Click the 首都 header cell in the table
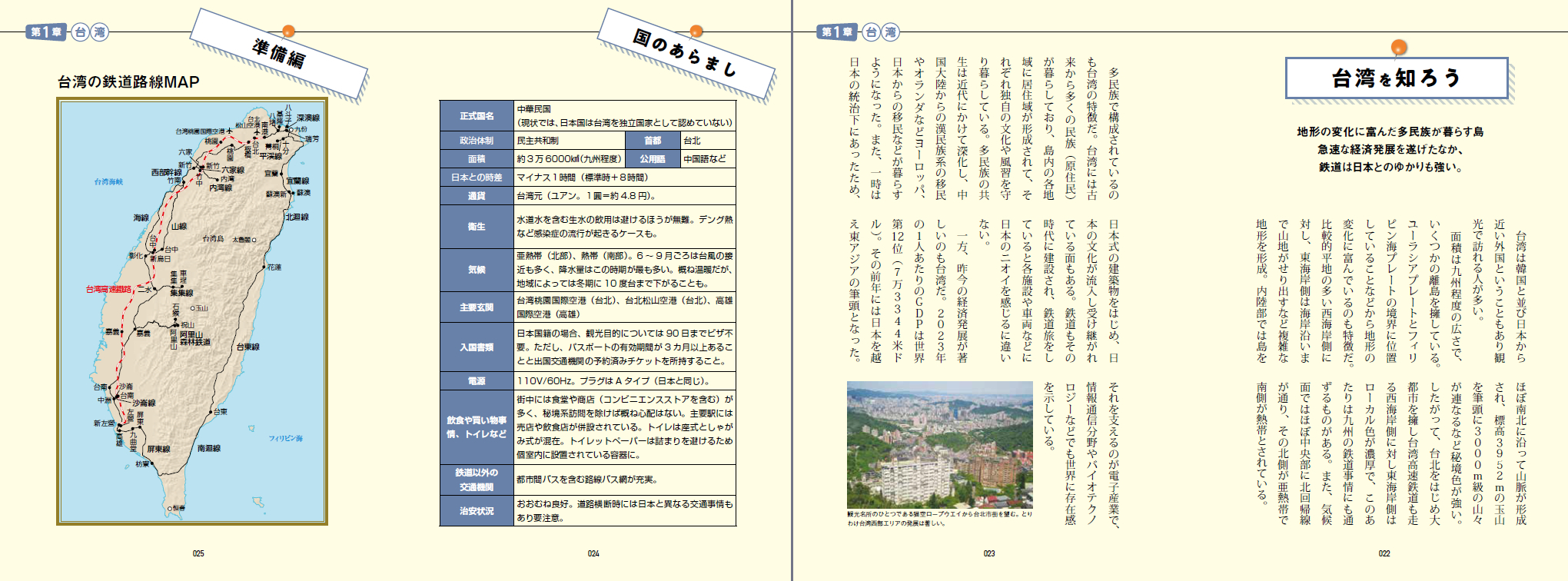The width and height of the screenshot is (1568, 581). coord(653,141)
